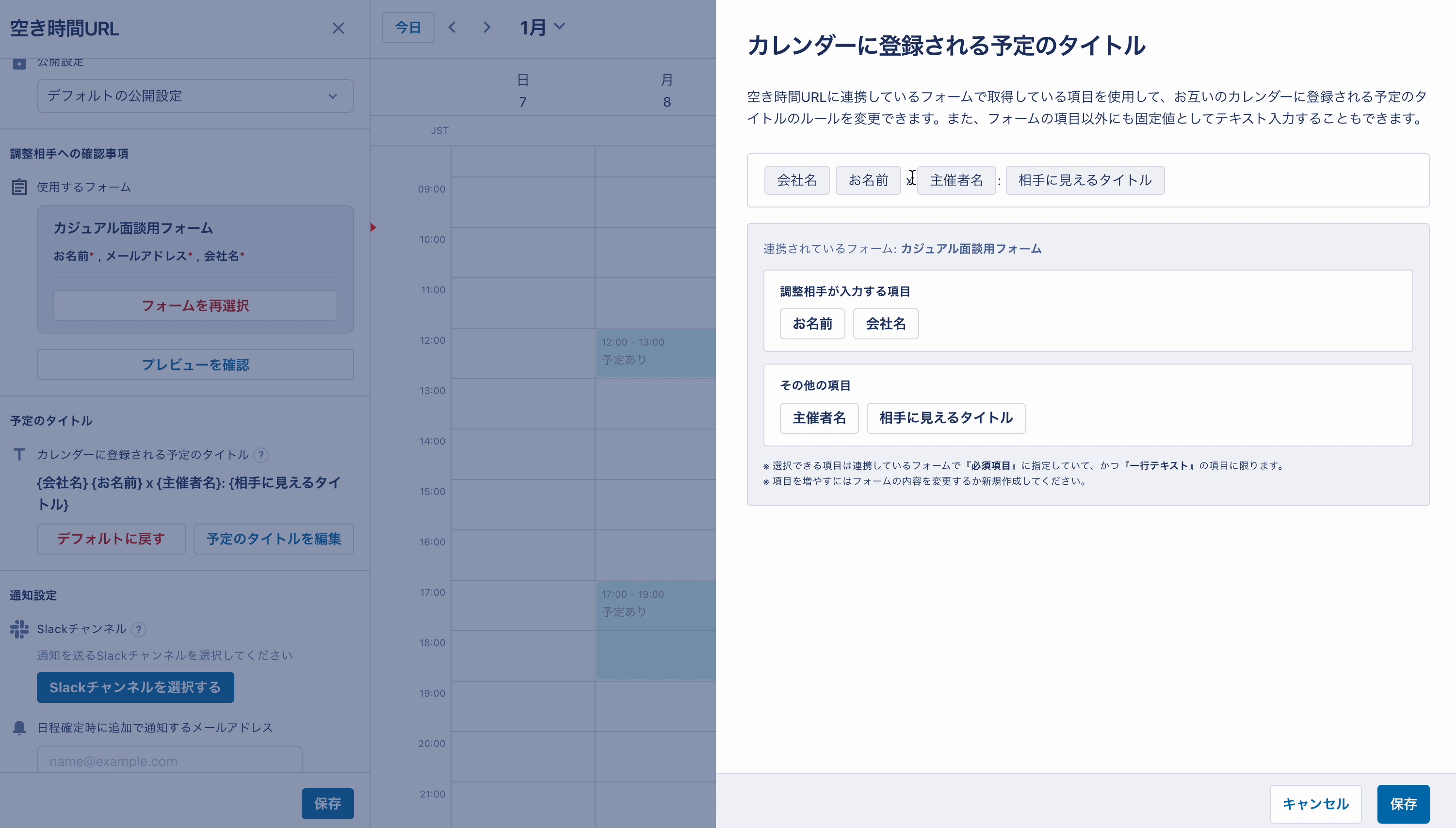The width and height of the screenshot is (1456, 828).
Task: Click フォームを再選択 button
Action: (195, 305)
